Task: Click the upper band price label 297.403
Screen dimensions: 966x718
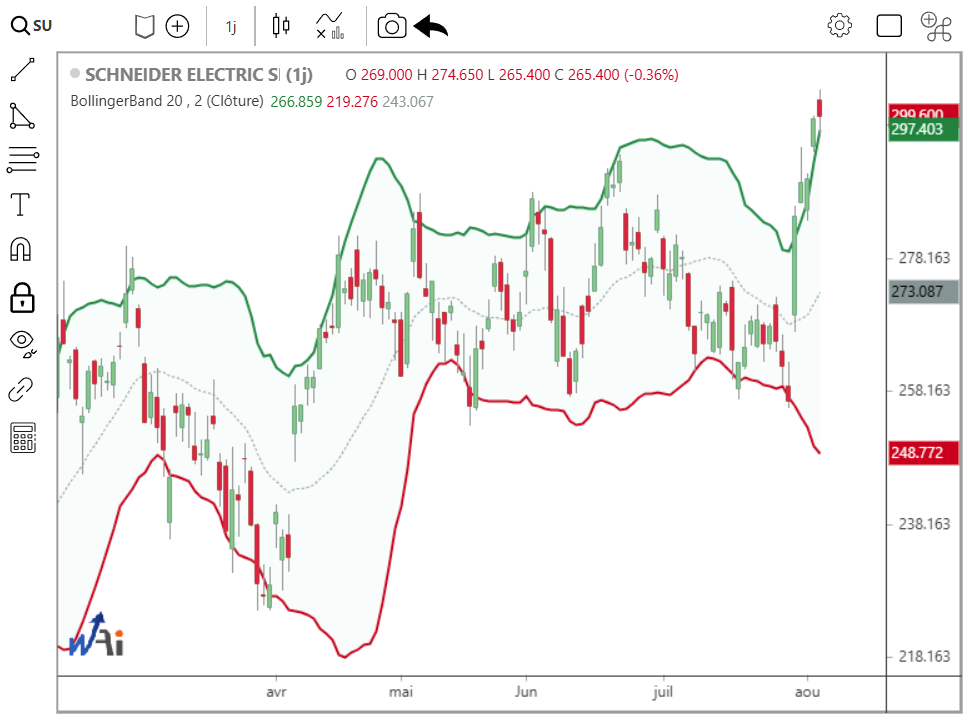Action: click(x=923, y=129)
